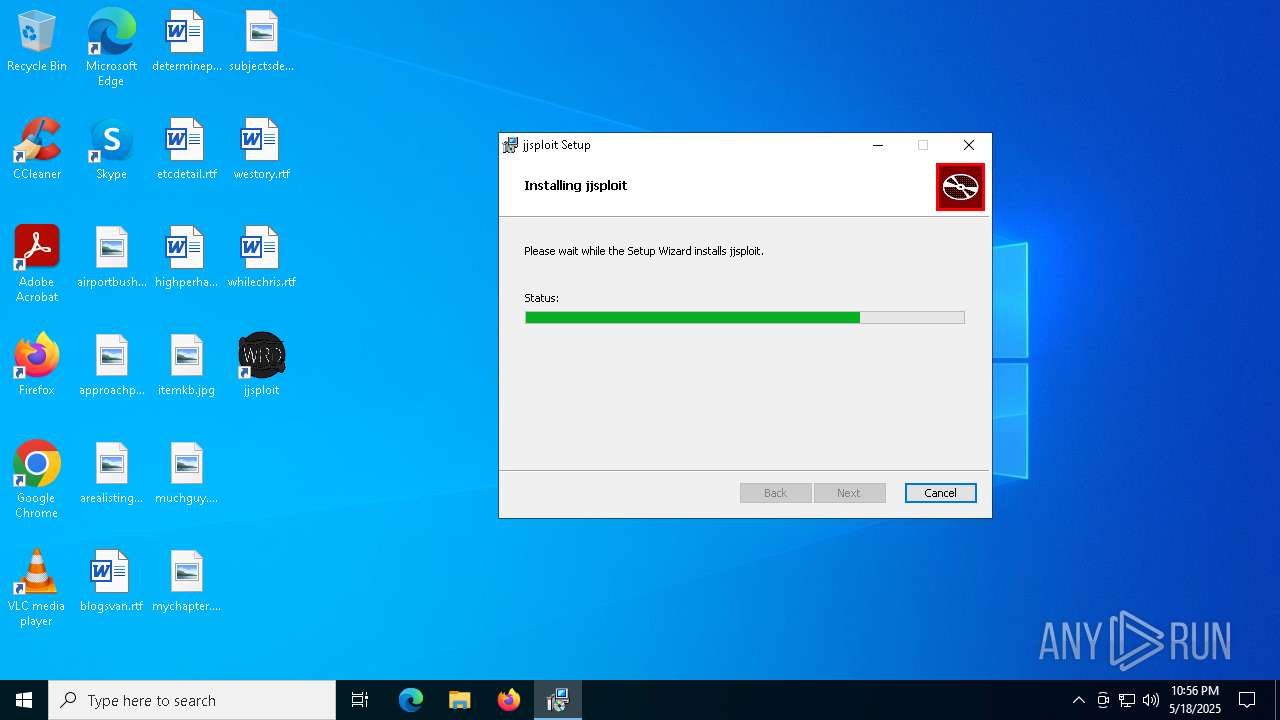
Task: Open jjsploit desktop shortcut
Action: [261, 366]
